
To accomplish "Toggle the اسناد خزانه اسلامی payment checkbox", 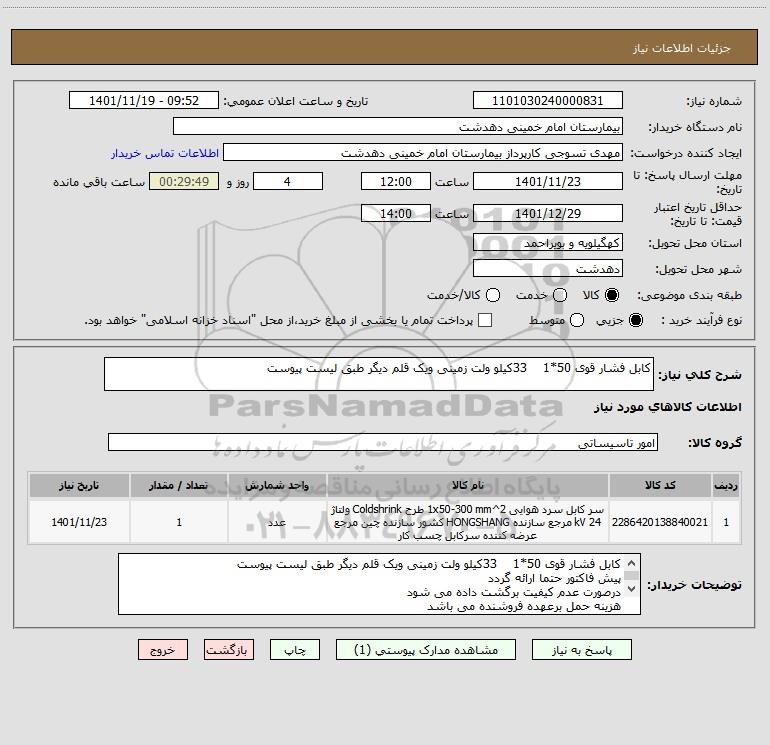I will click(485, 320).
